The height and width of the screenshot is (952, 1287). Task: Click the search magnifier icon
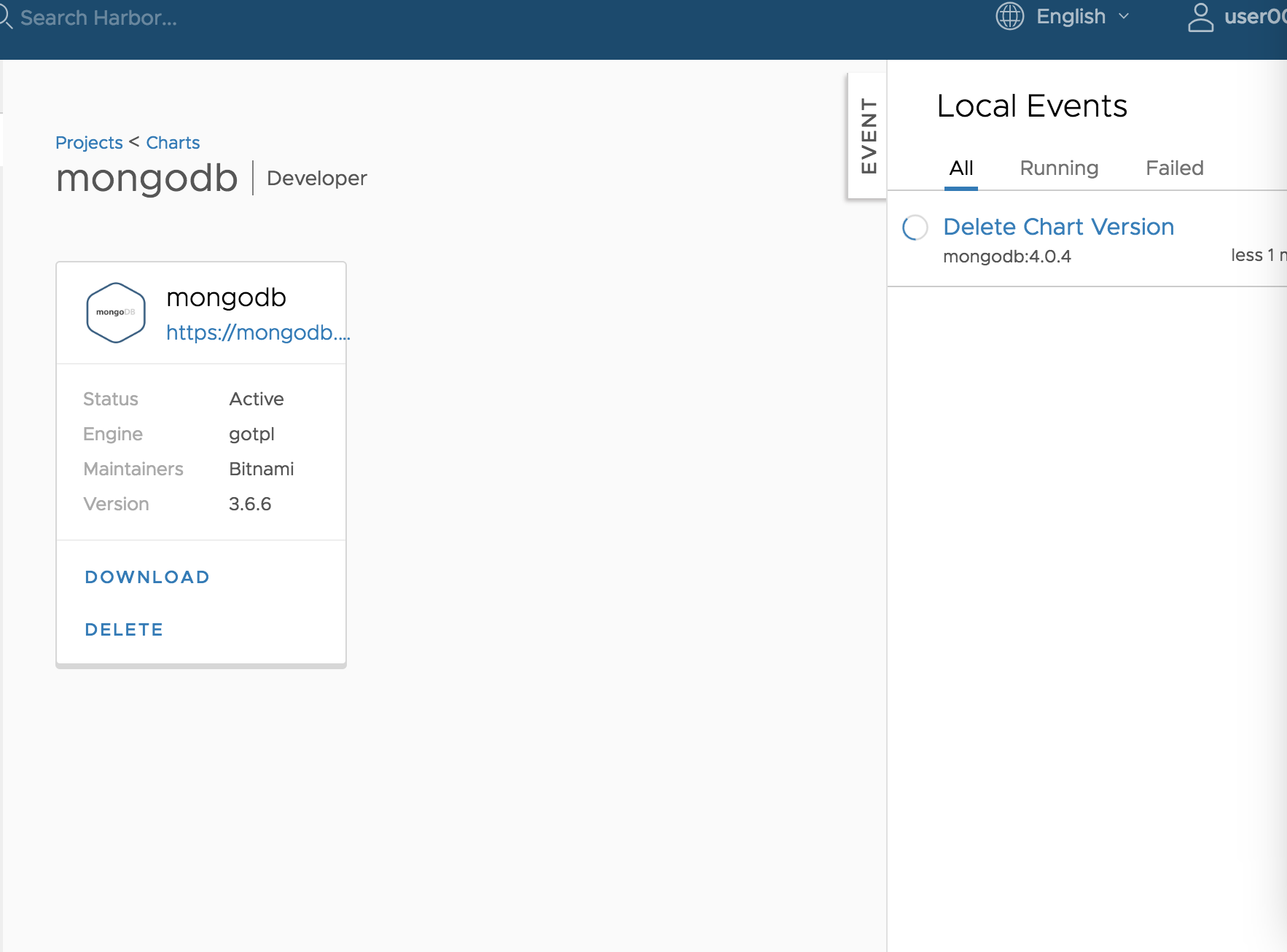[6, 16]
